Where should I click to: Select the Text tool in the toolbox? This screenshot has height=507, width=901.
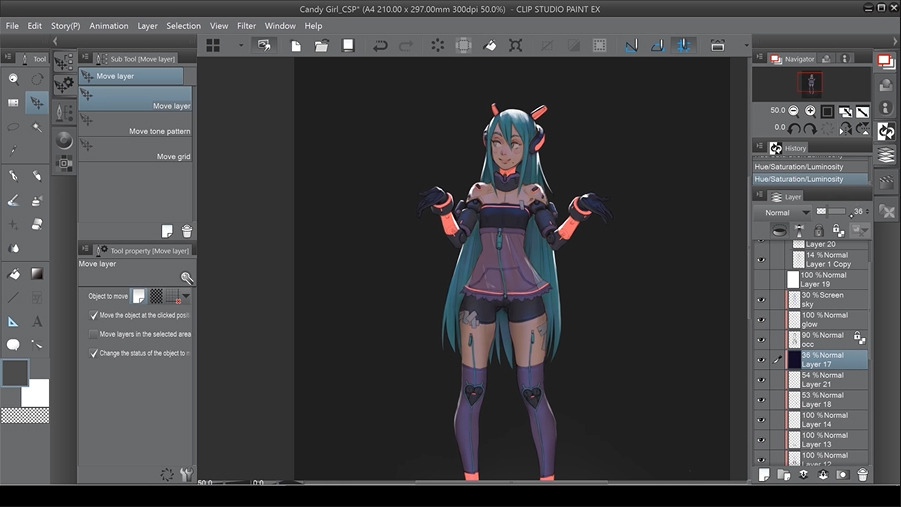pos(37,321)
